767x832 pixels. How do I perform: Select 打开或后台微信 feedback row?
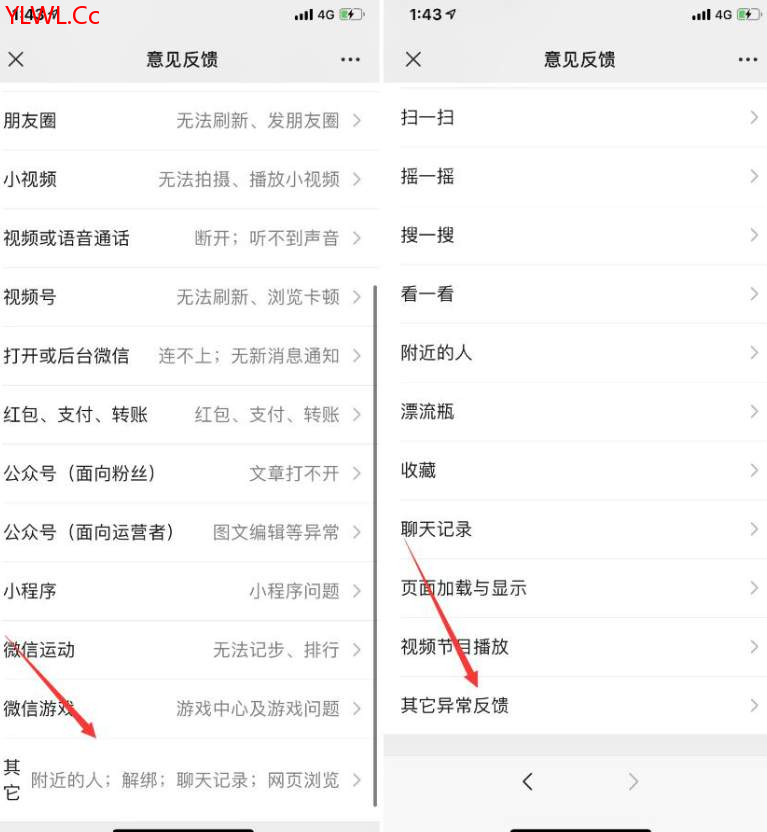pos(190,356)
